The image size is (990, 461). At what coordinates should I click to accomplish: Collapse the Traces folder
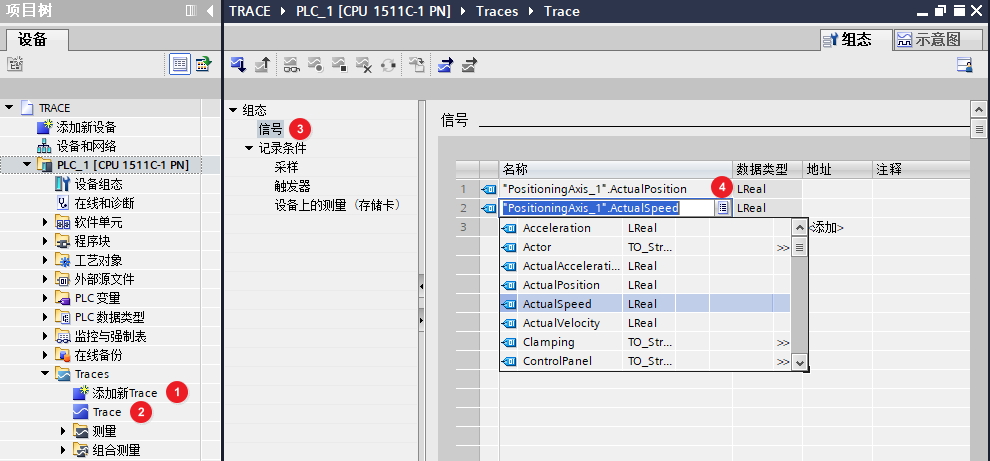(45, 373)
